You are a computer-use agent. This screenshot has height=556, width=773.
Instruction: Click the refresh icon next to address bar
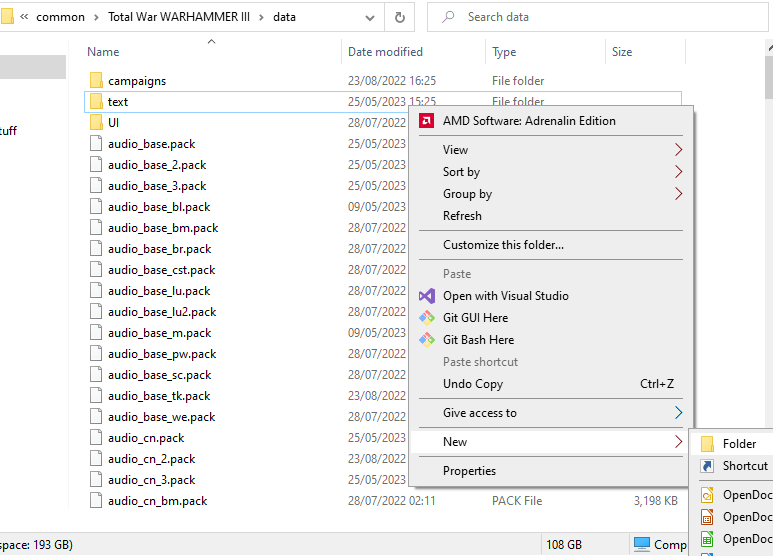(x=400, y=17)
